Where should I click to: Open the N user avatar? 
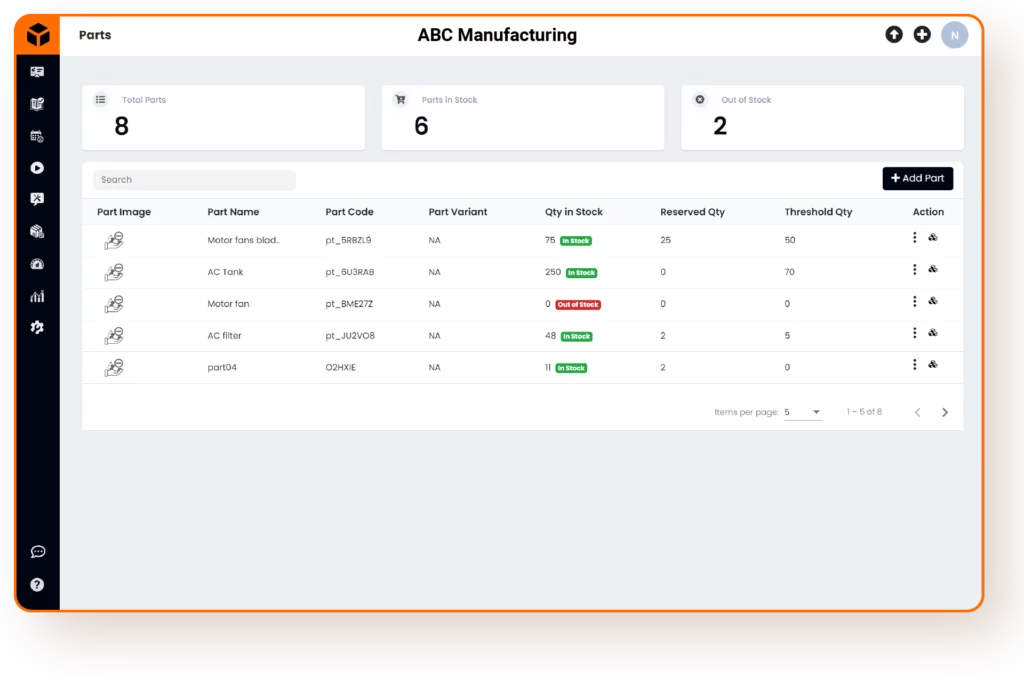pos(954,35)
